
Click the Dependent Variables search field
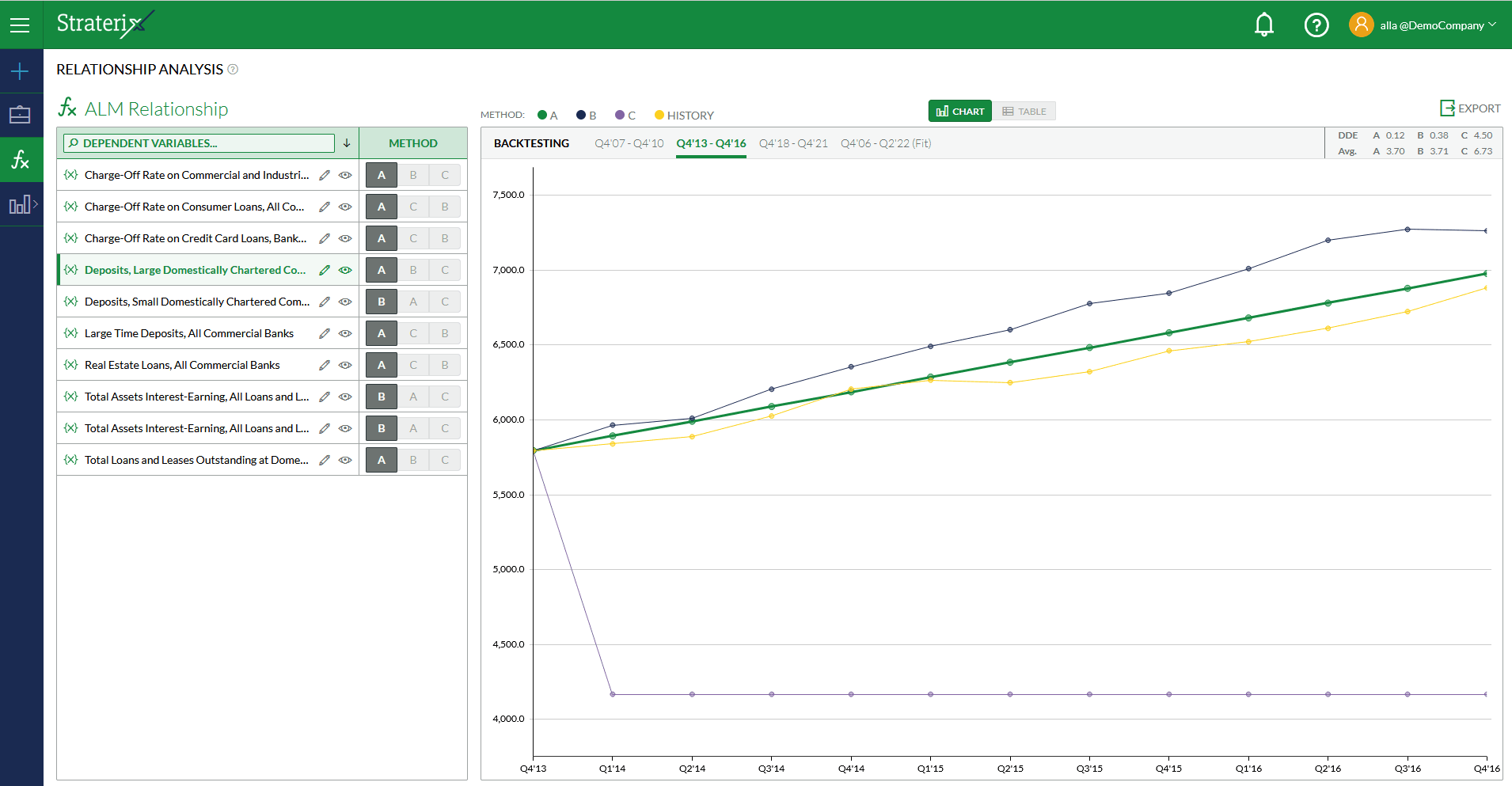coord(199,143)
